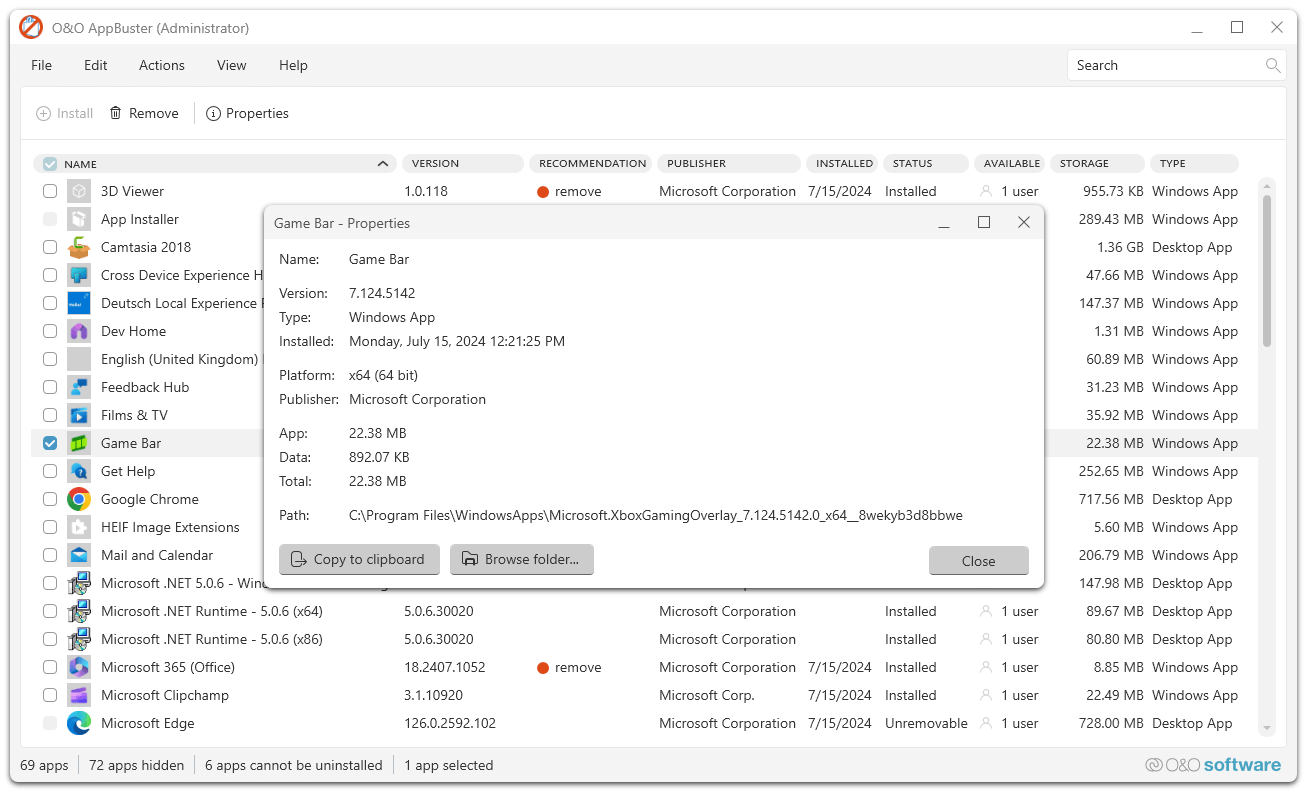Image resolution: width=1307 pixels, height=792 pixels.
Task: Check the Camtasia 2018 checkbox
Action: pyautogui.click(x=50, y=247)
